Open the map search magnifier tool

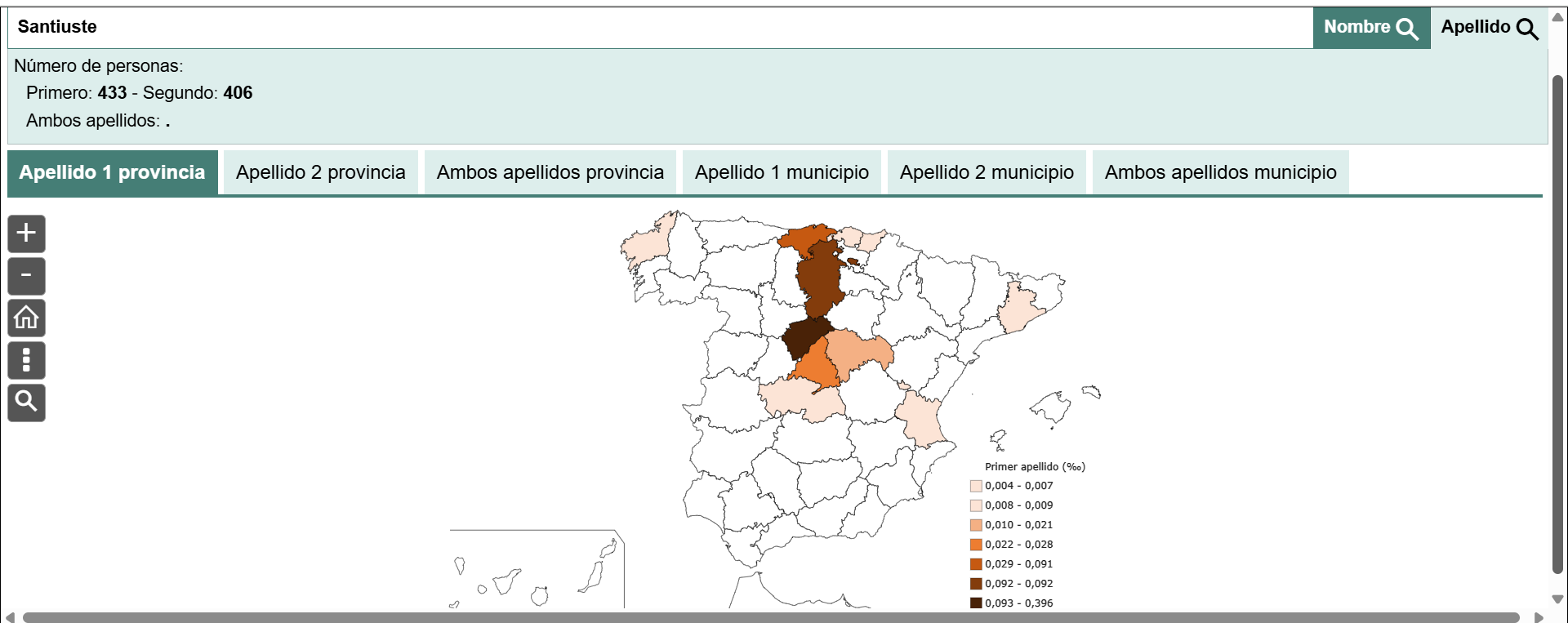click(26, 403)
